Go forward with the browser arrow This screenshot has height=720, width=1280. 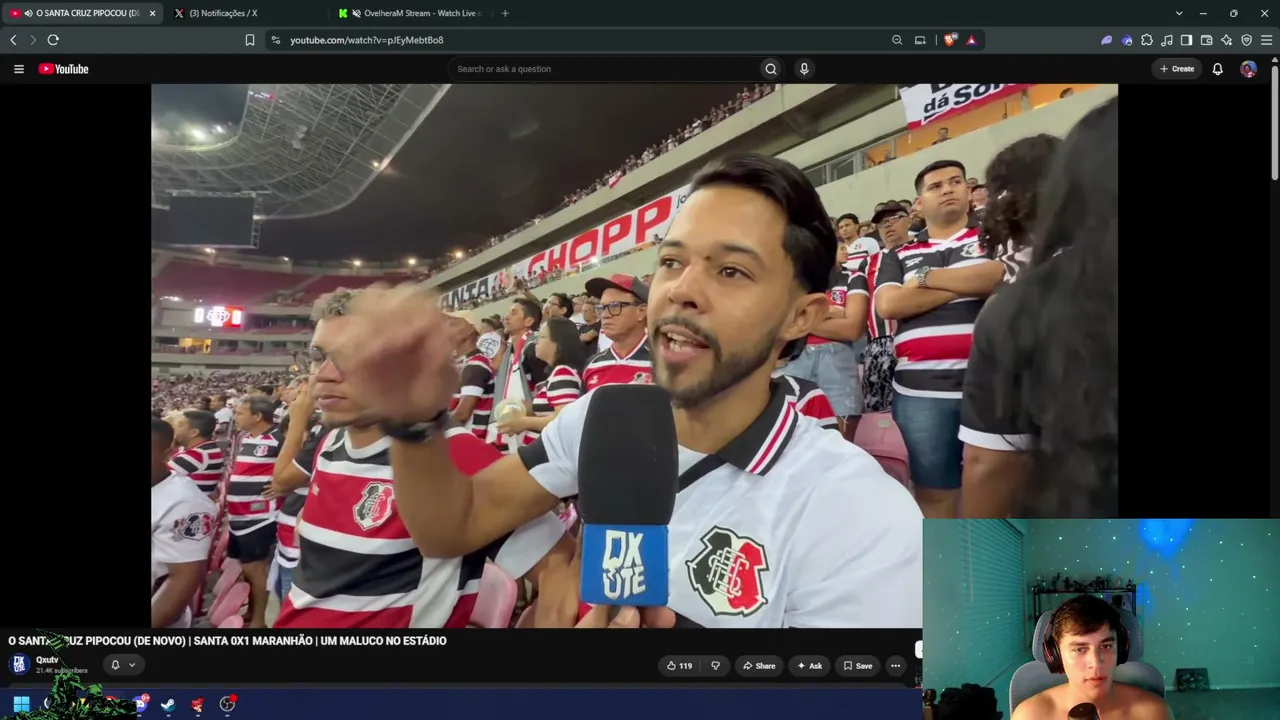pyautogui.click(x=33, y=40)
